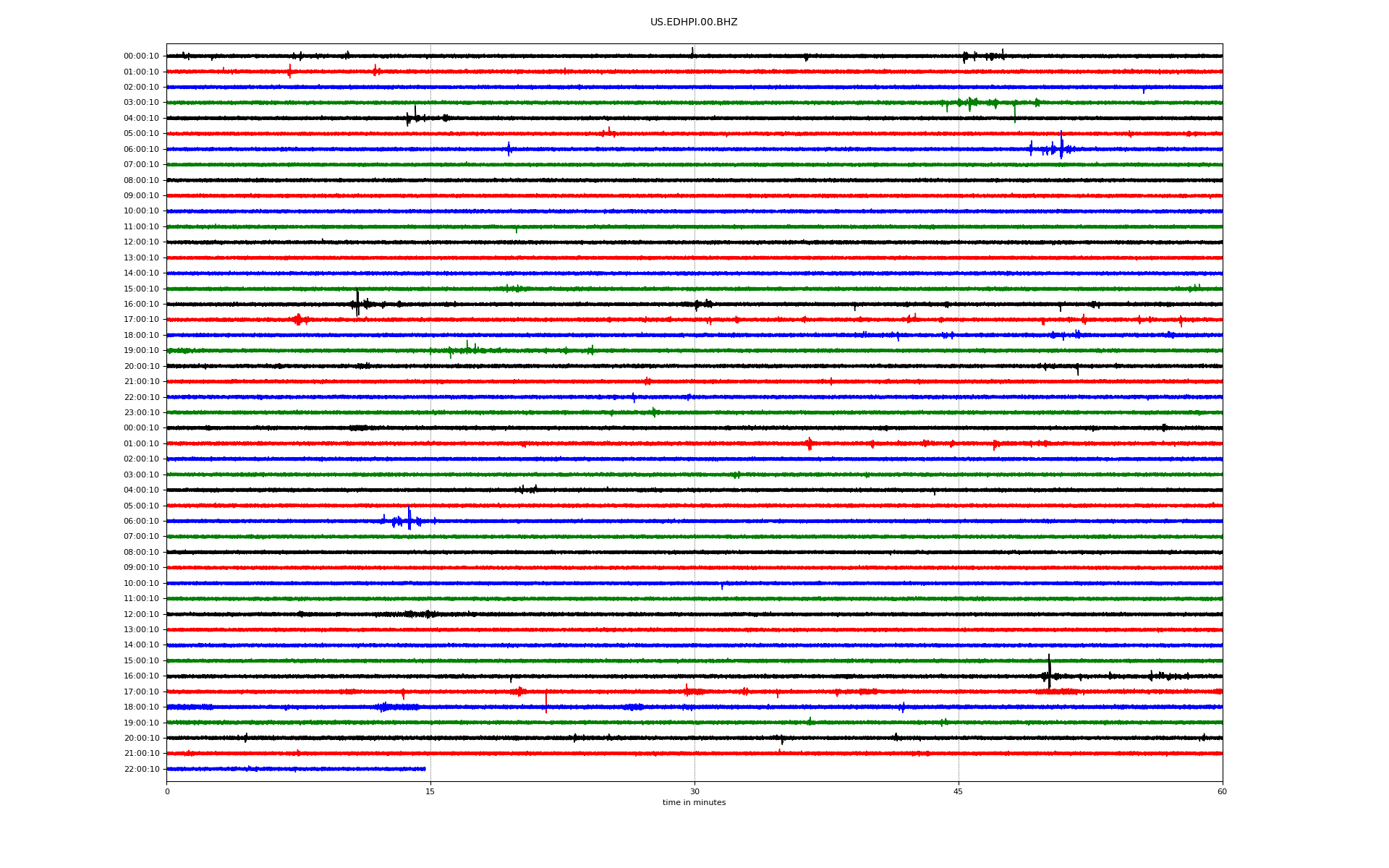Click the right end of the short final blue trace
This screenshot has width=1389, height=868.
coord(425,769)
